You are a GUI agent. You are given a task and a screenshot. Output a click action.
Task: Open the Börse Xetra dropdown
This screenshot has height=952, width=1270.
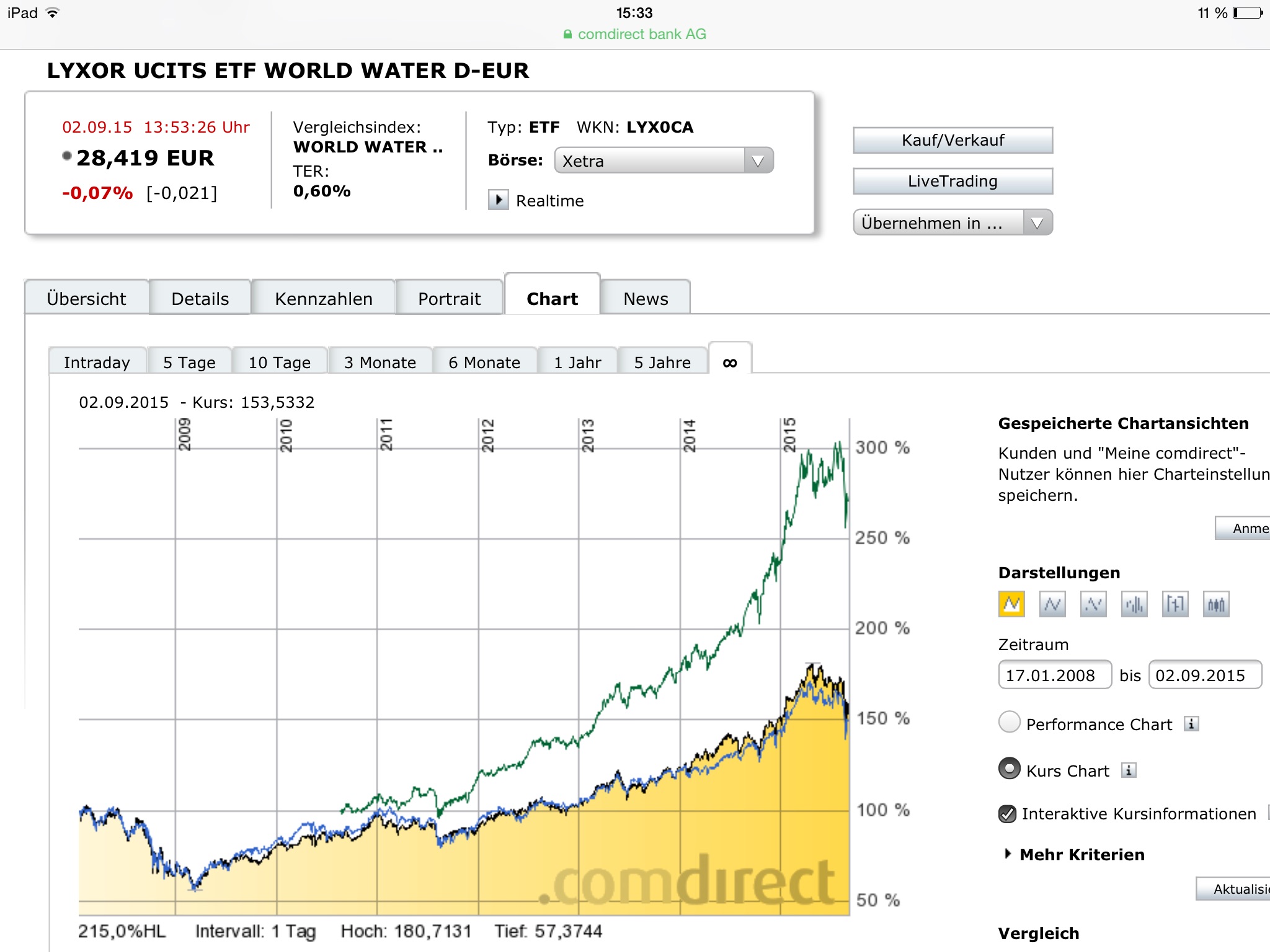click(x=664, y=161)
